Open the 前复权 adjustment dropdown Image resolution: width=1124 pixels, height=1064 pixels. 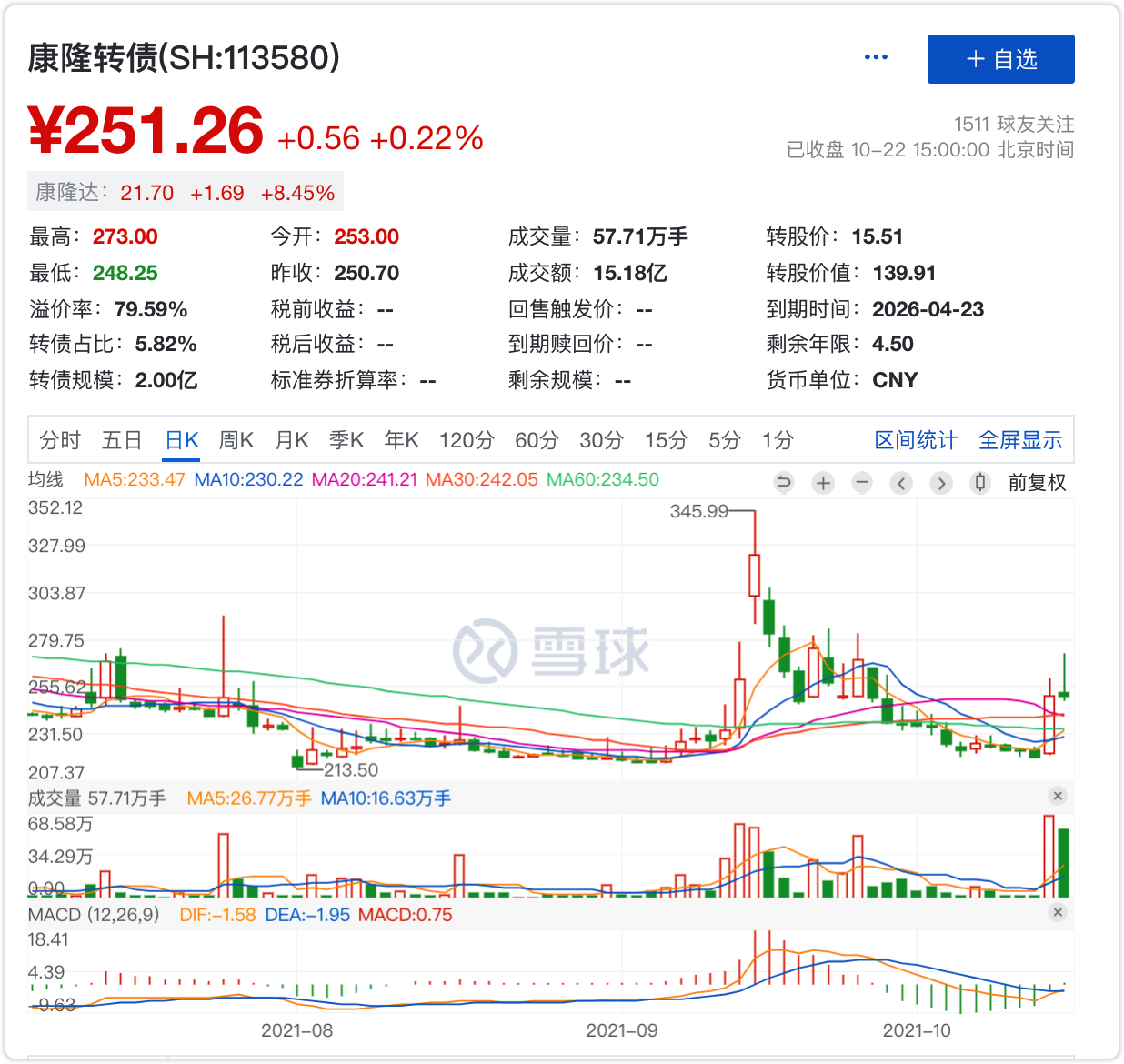(x=1037, y=483)
